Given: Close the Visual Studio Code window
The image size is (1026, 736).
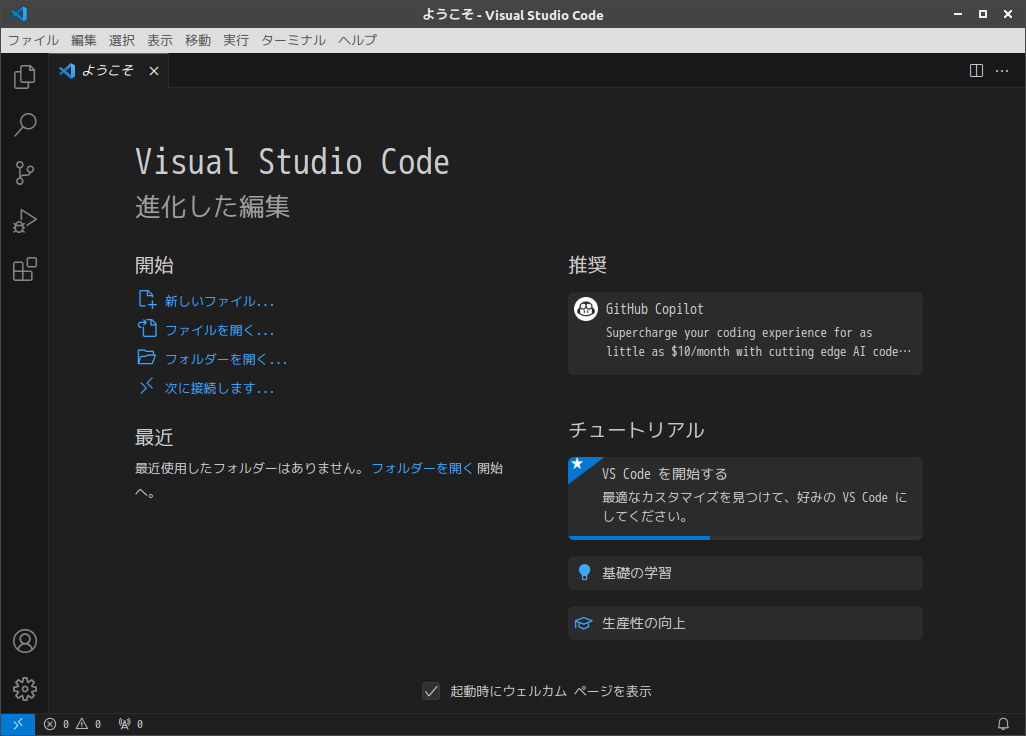Looking at the screenshot, I should (x=1008, y=14).
